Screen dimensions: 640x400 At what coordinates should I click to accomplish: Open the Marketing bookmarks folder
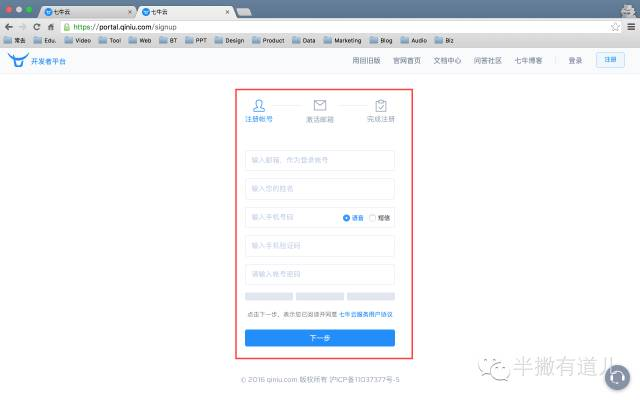[342, 41]
